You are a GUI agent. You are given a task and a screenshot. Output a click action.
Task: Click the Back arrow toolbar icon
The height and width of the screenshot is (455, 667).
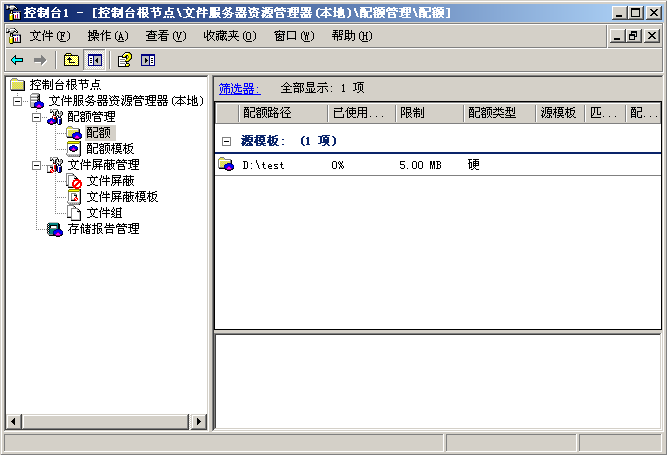coord(17,60)
